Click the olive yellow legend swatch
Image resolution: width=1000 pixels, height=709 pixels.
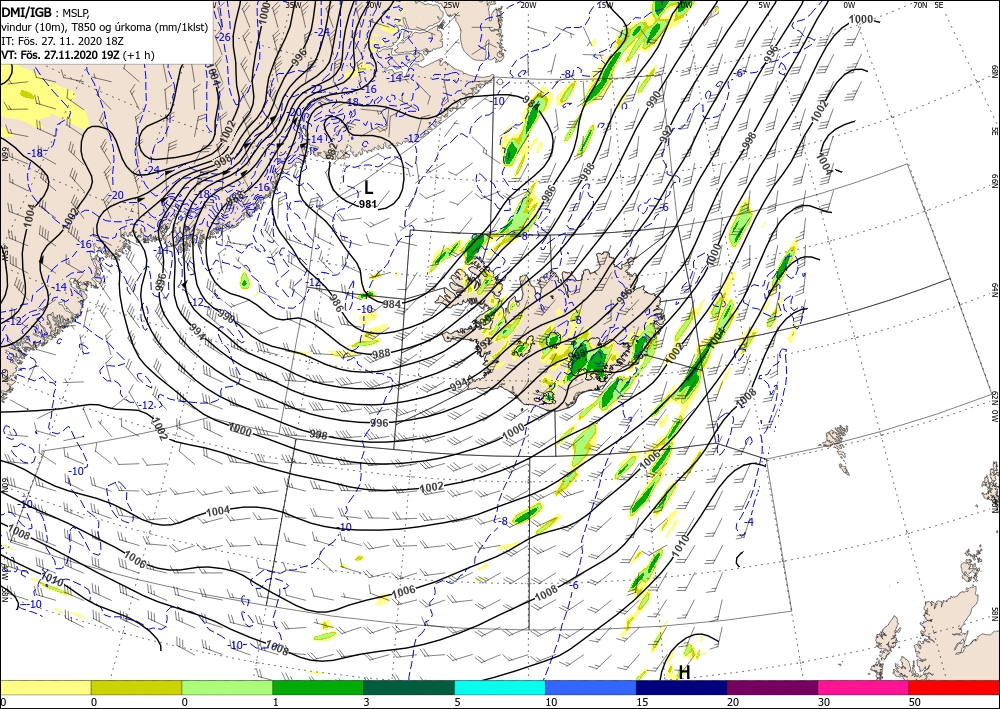click(136, 687)
